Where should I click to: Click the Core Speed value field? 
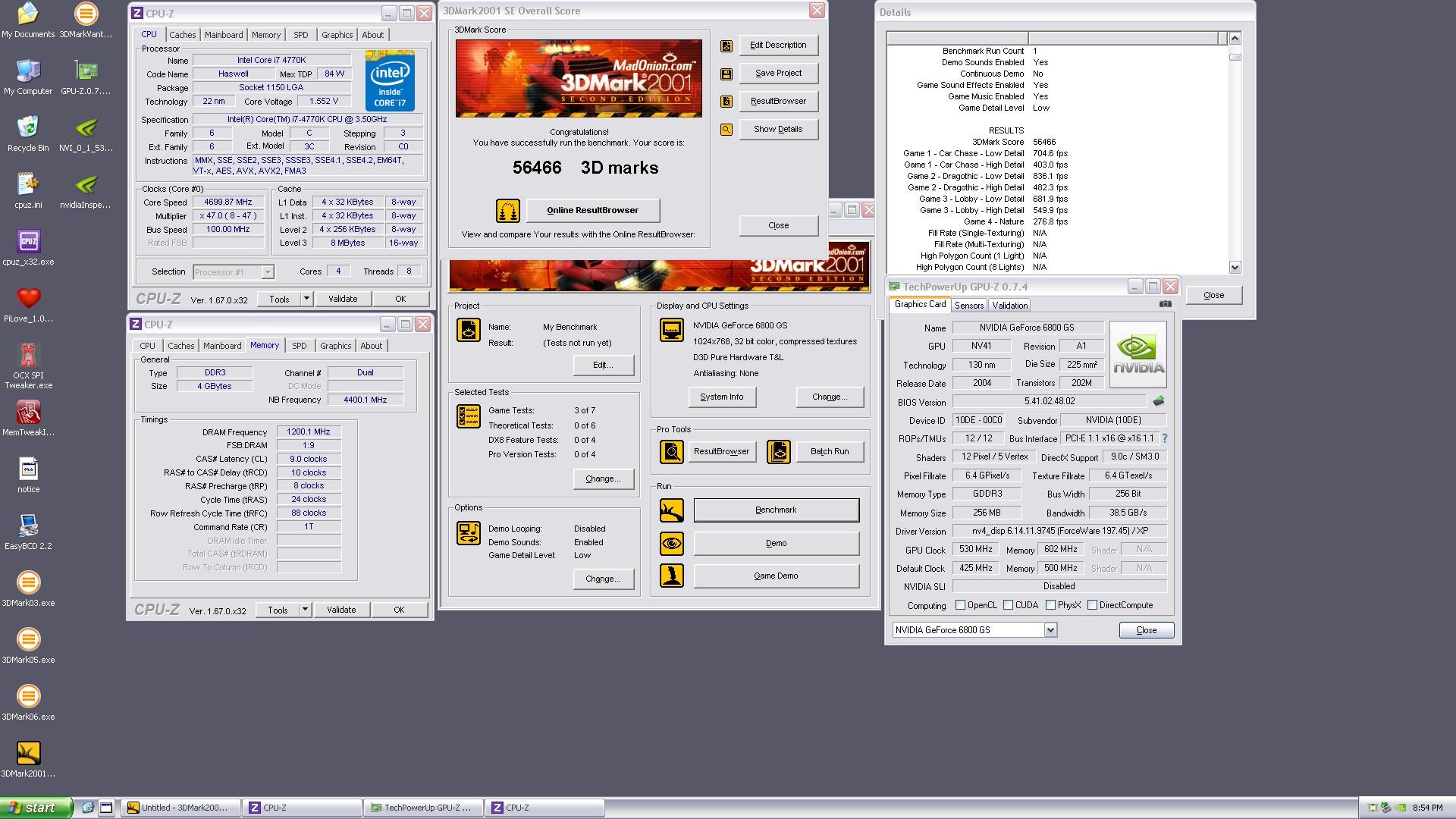228,202
